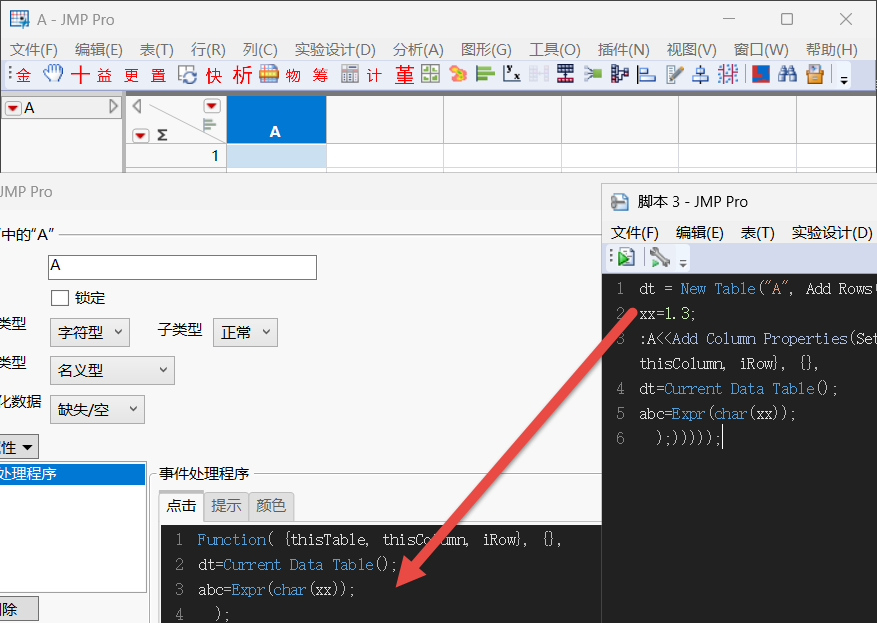Open 插件(N) menu

tap(623, 50)
